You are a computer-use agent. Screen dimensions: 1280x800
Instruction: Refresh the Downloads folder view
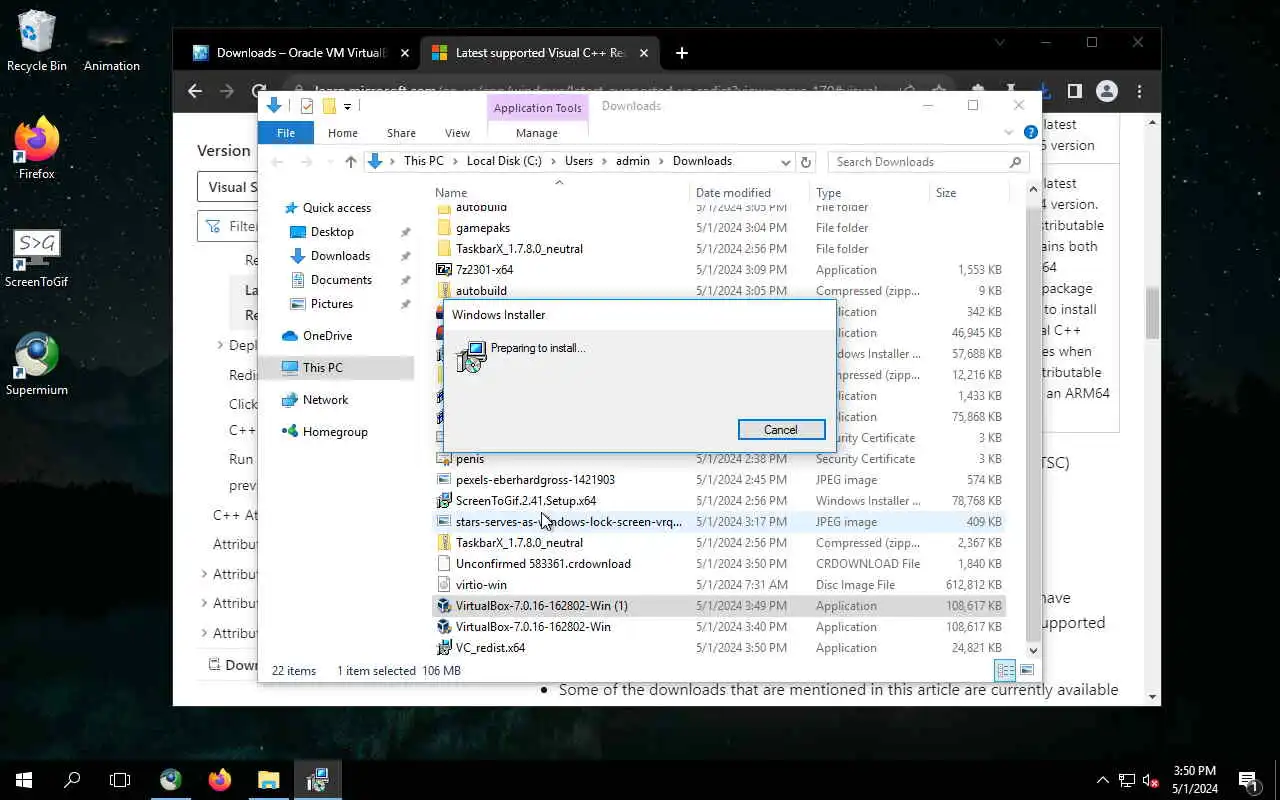pos(806,161)
